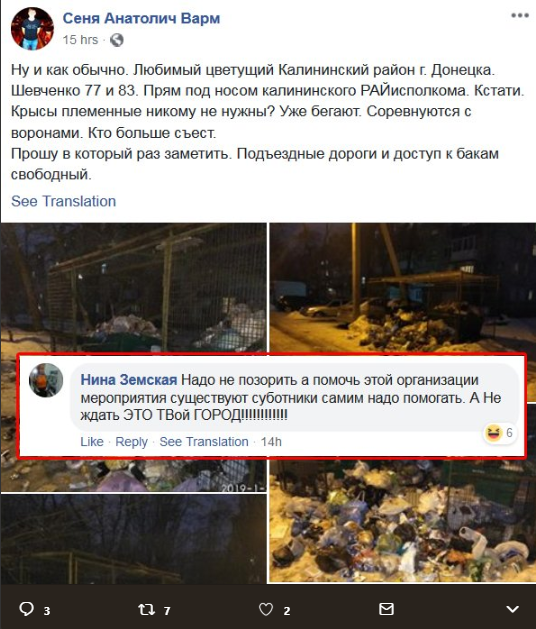Open the three-dot post options menu

tap(520, 16)
